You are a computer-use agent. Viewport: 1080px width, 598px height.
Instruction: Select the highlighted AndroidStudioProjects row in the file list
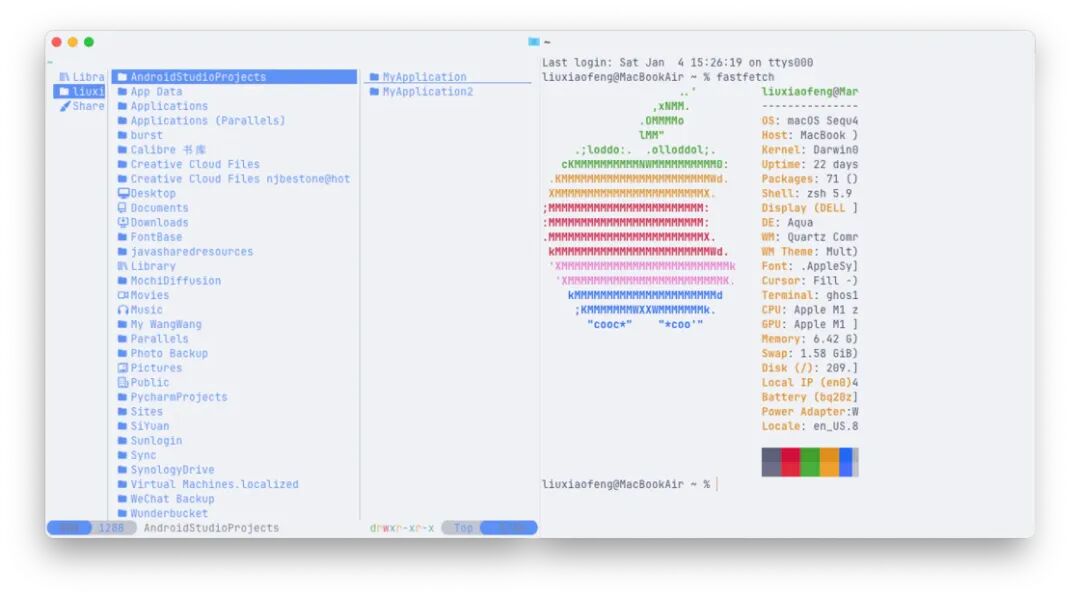(x=234, y=77)
